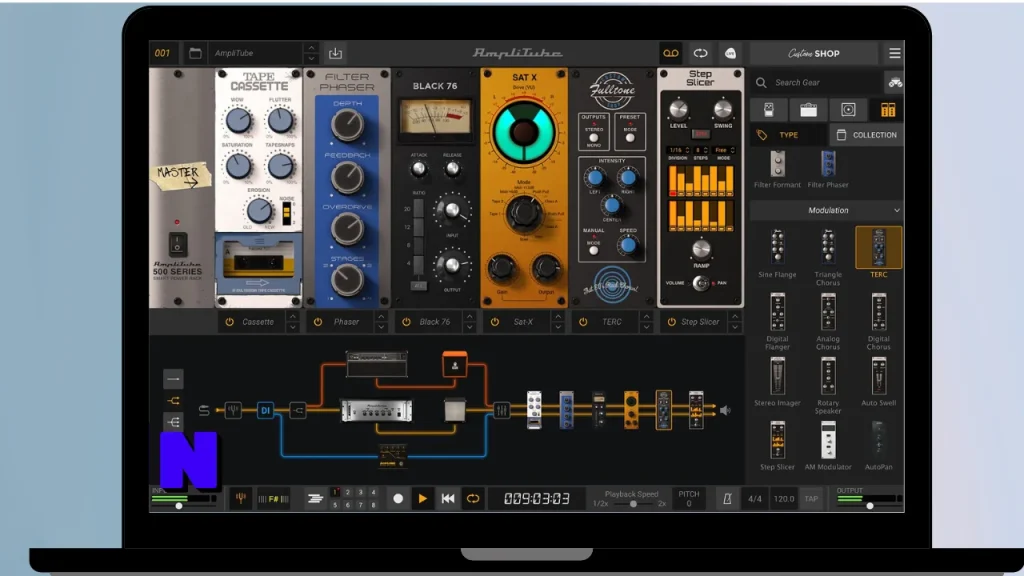The height and width of the screenshot is (576, 1024).
Task: Step preset with AmpliTube name arrows
Action: click(312, 54)
